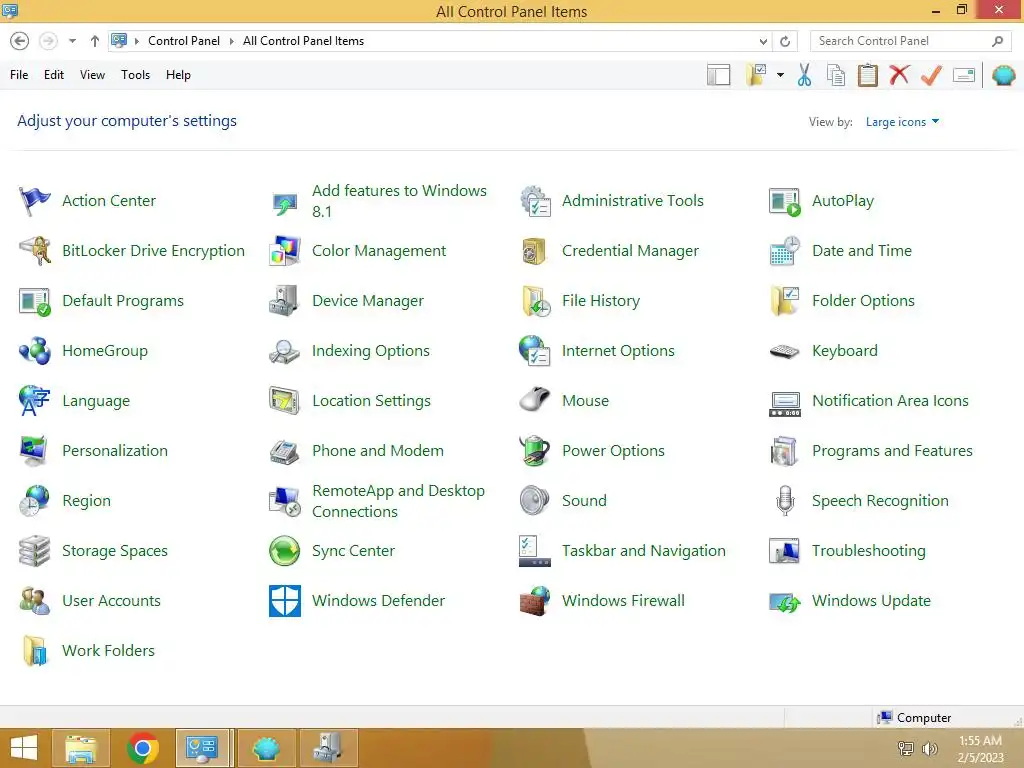The image size is (1024, 768).
Task: Open the Help menu
Action: (x=178, y=75)
